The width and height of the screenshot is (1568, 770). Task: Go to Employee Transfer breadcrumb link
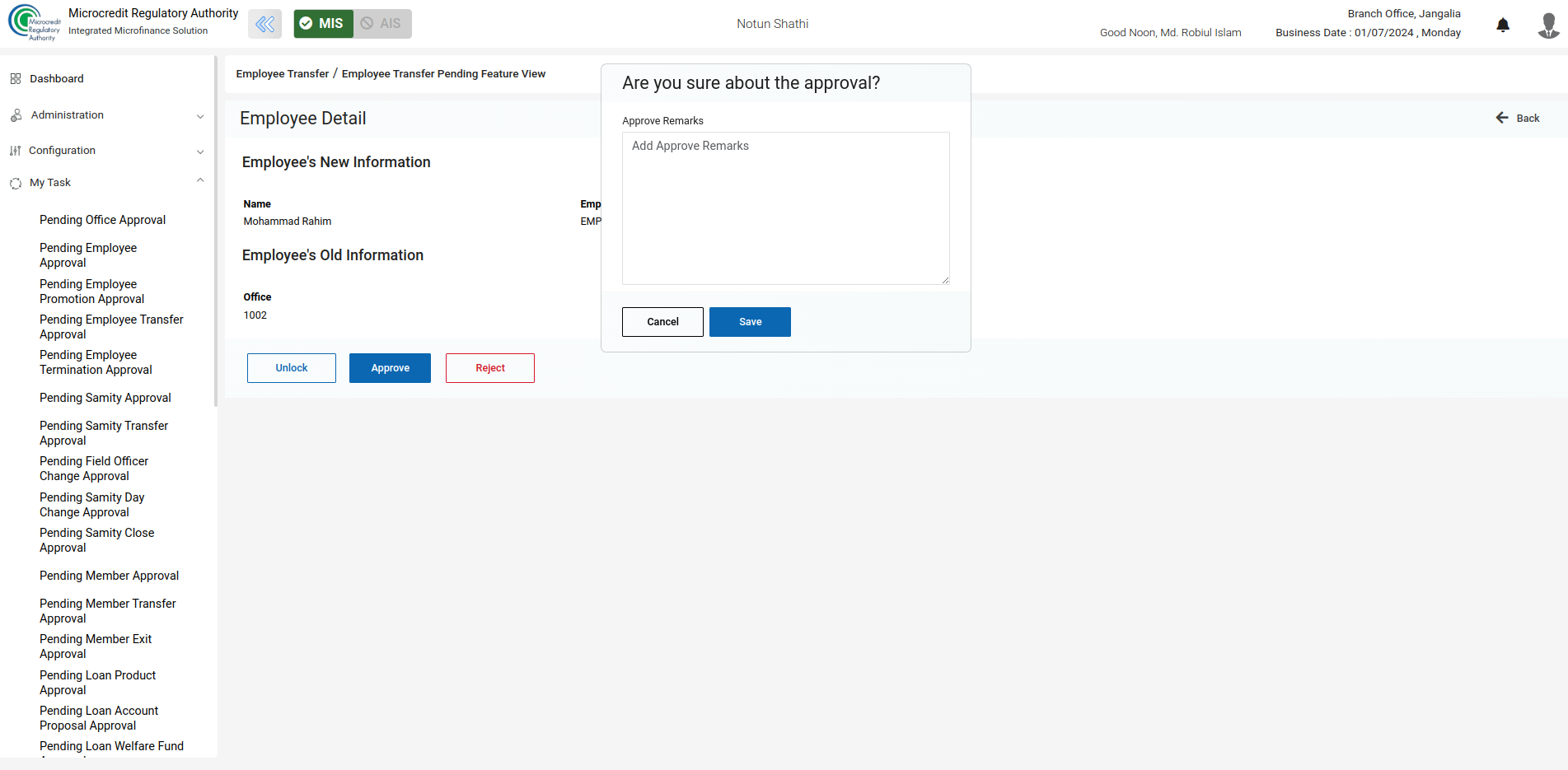[x=283, y=74]
